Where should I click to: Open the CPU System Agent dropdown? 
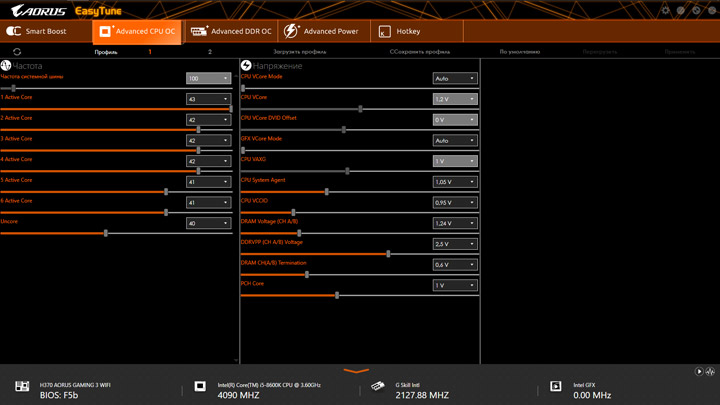tap(455, 182)
